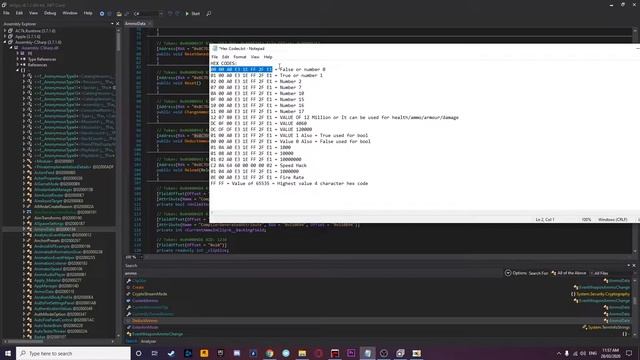The height and width of the screenshot is (360, 640).
Task: Open Google Chrome from the taskbar
Action: pos(269,353)
